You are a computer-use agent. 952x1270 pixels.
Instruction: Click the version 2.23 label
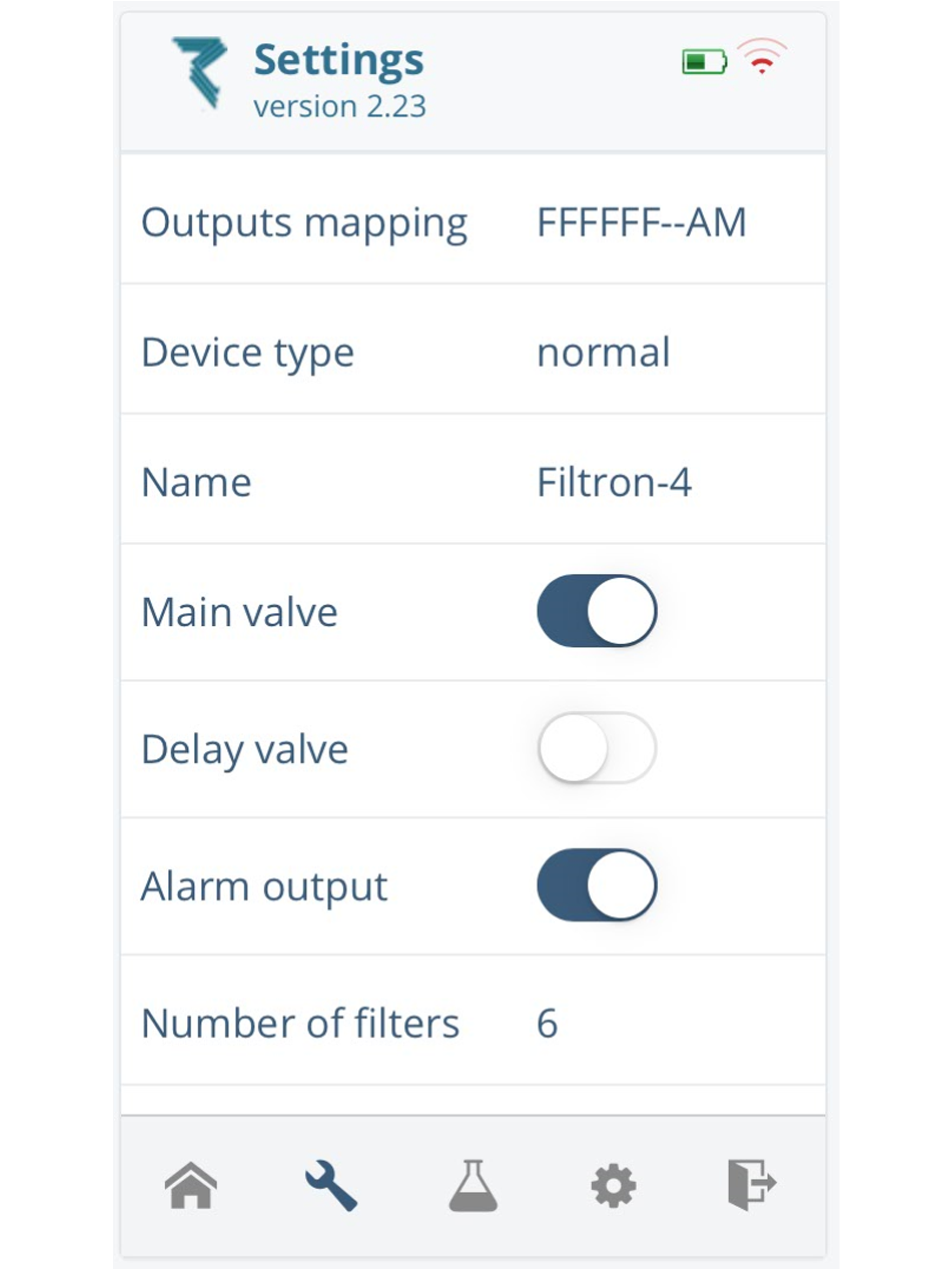pyautogui.click(x=340, y=105)
